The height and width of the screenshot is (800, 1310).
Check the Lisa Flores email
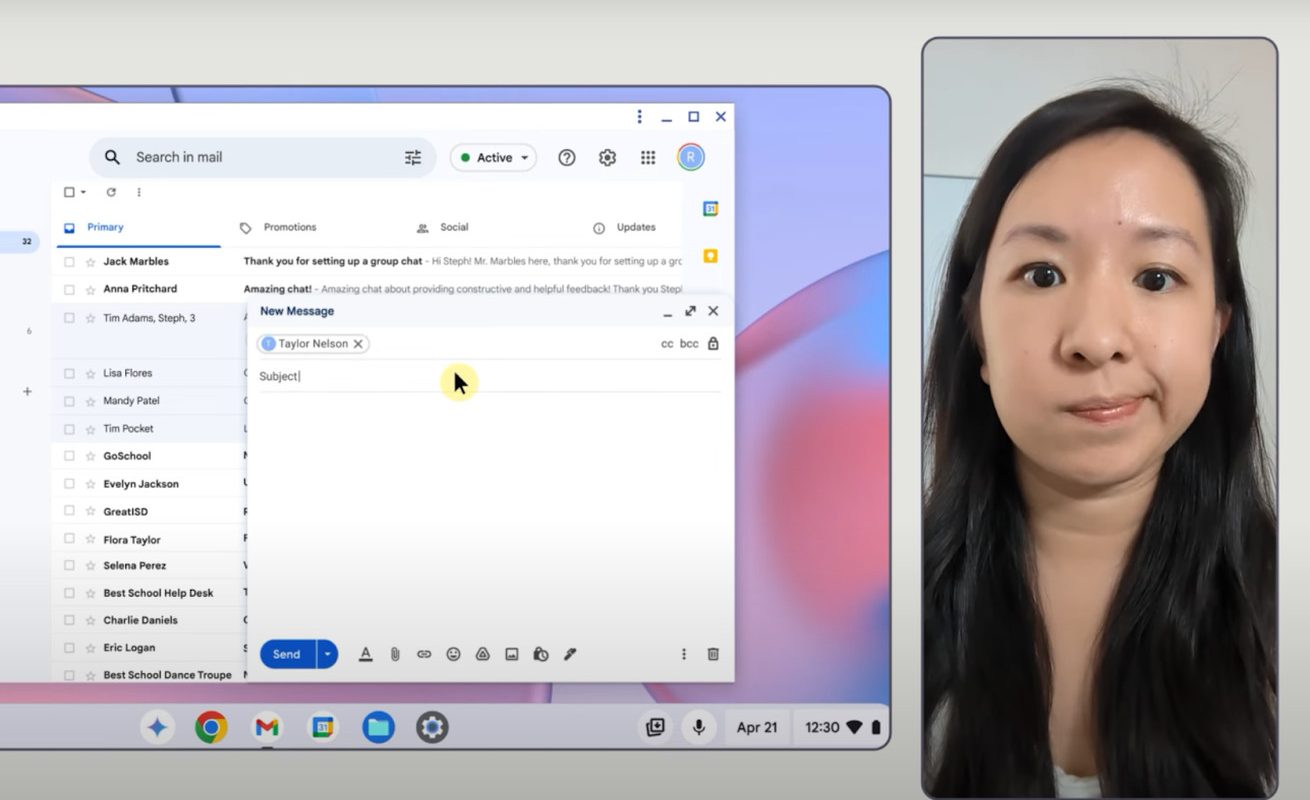click(69, 374)
